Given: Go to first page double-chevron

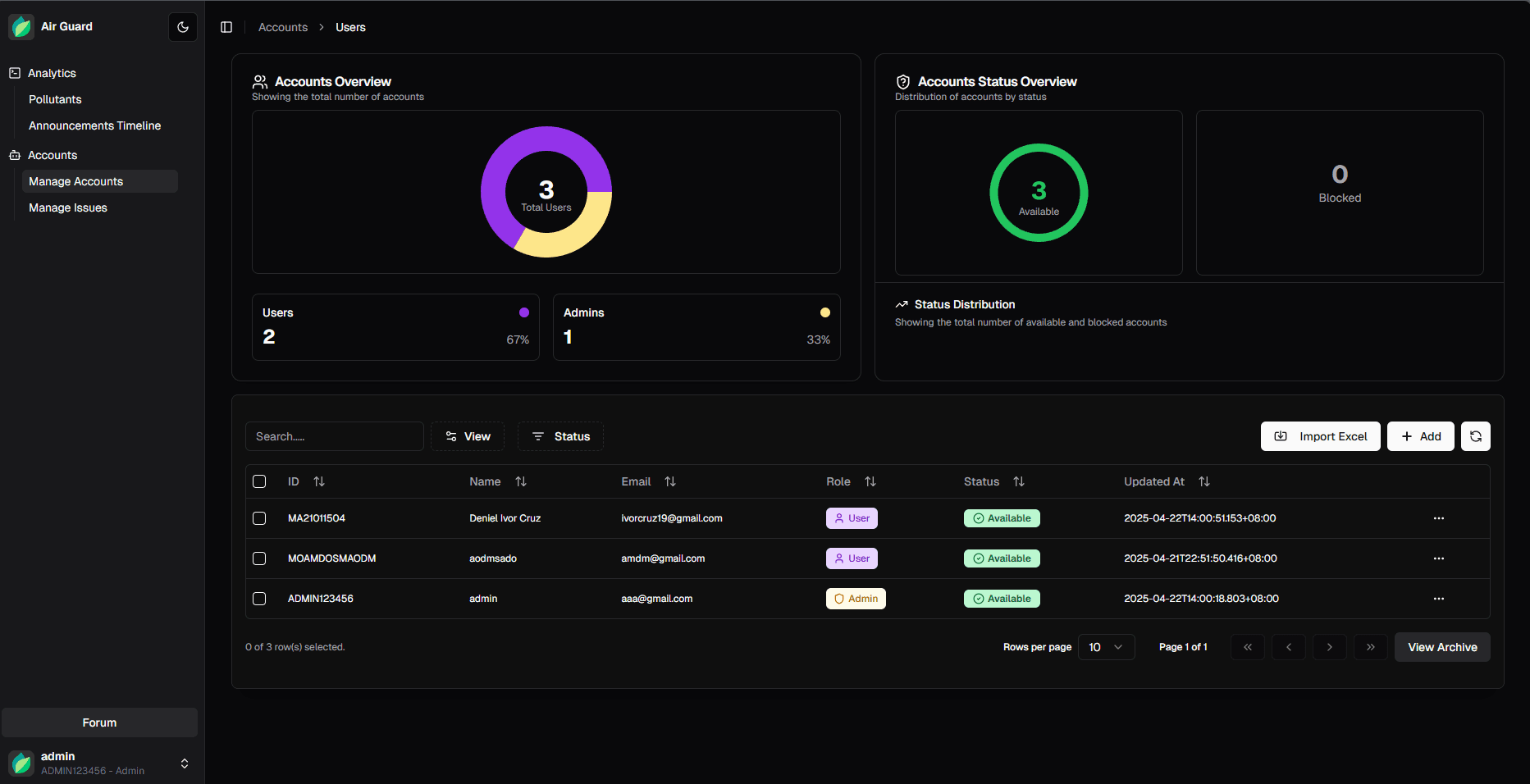Looking at the screenshot, I should [x=1248, y=647].
